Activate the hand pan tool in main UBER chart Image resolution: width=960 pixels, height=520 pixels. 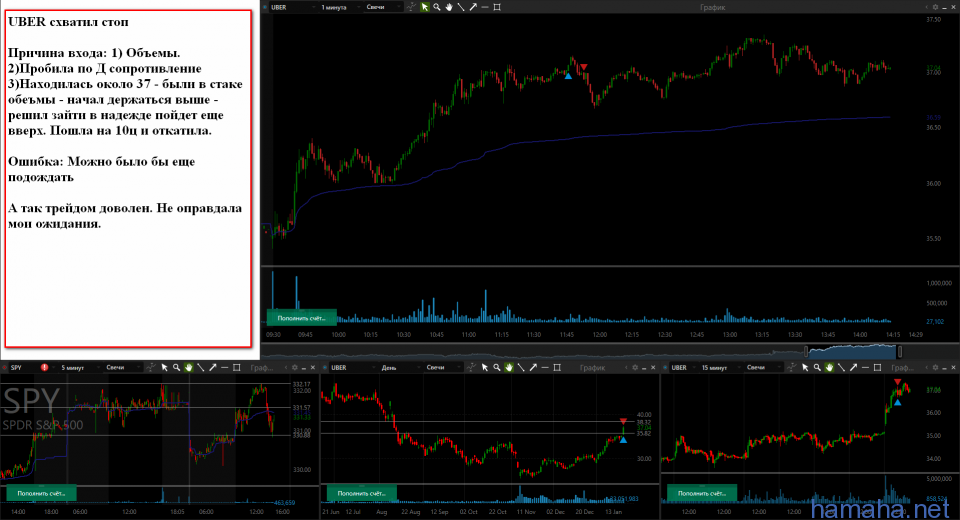[x=449, y=7]
